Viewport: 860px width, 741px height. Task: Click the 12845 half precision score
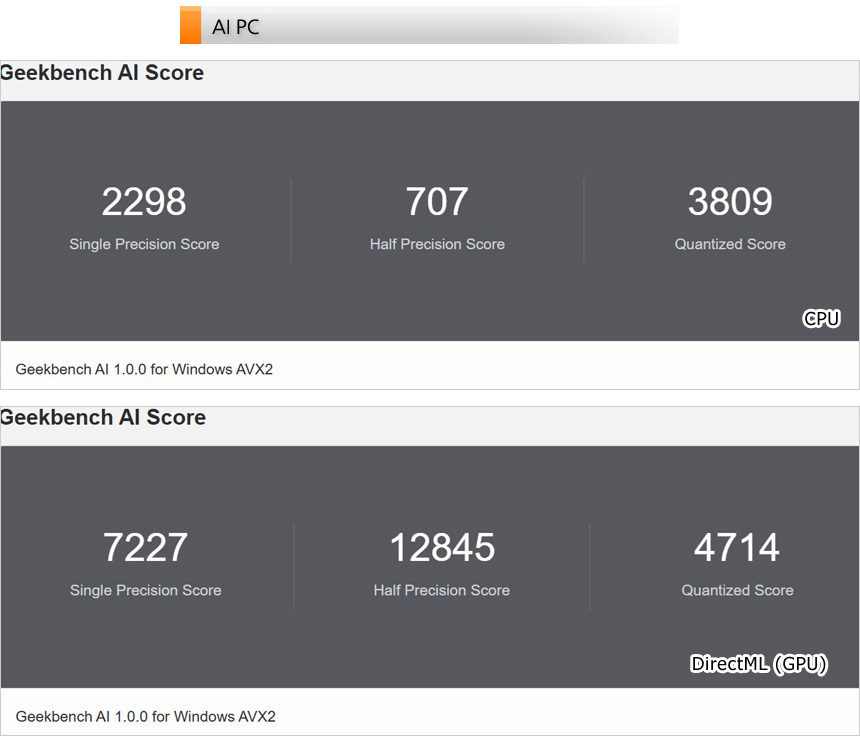442,548
